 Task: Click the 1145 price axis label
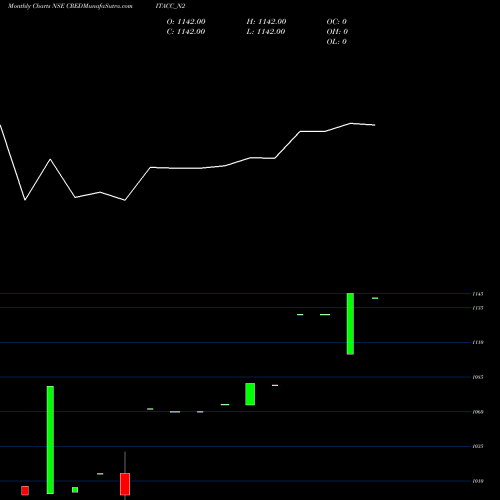click(478, 294)
